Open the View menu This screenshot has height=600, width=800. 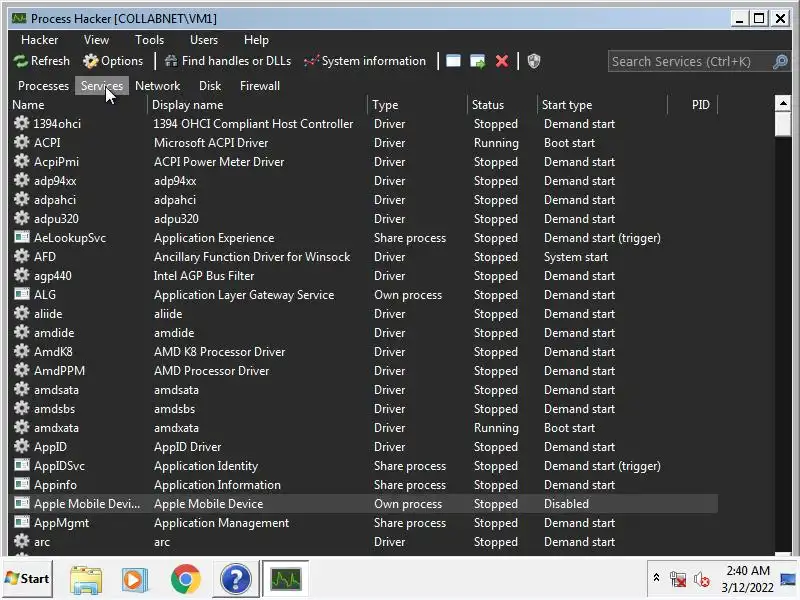coord(96,40)
